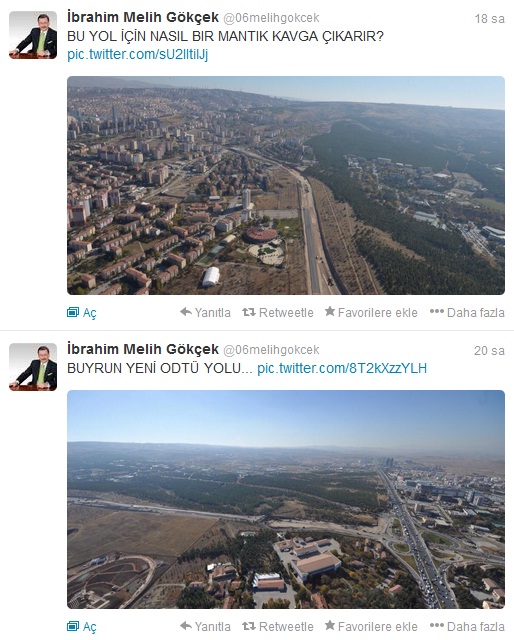The image size is (514, 640).
Task: Open the first tweet's Aç expand icon
Action: [x=73, y=313]
